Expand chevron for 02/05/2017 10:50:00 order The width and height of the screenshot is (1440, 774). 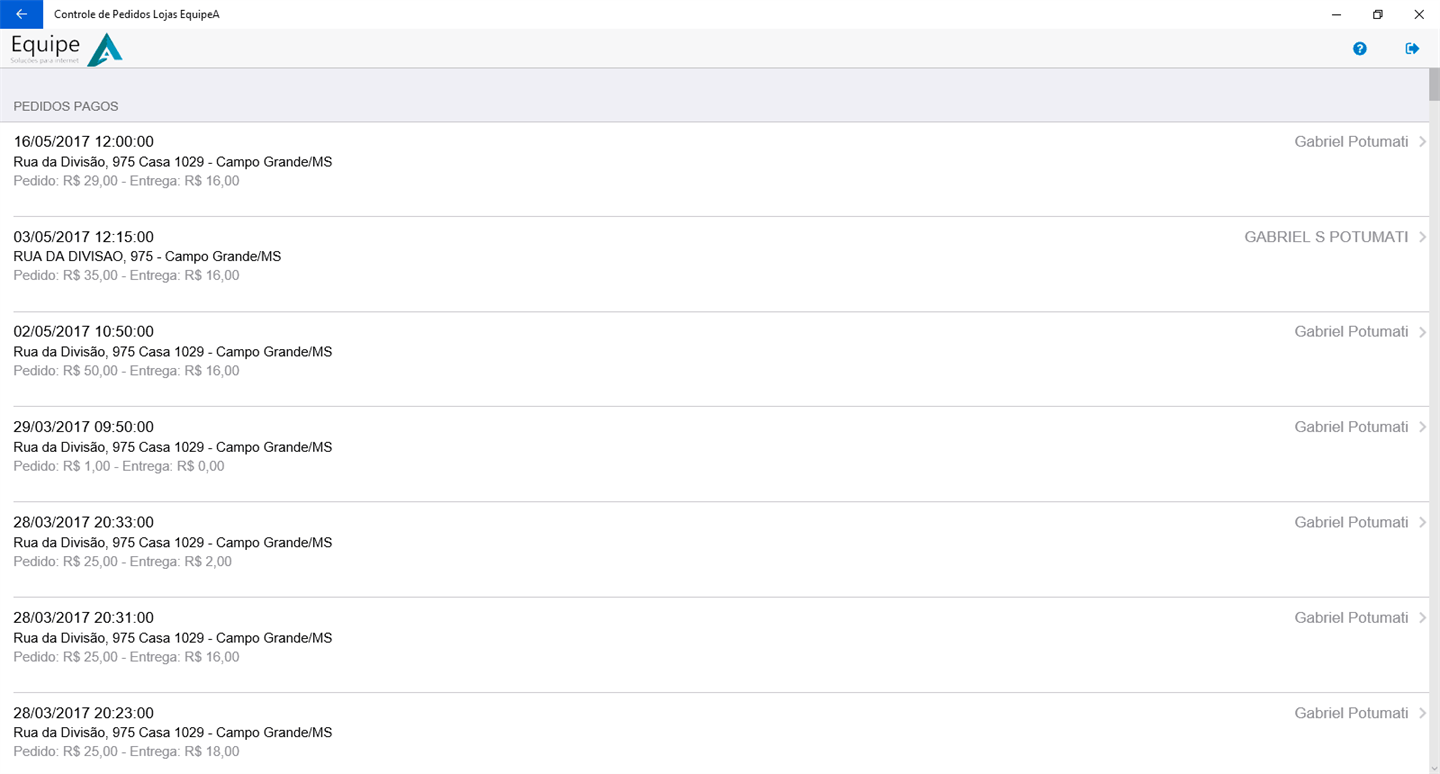pyautogui.click(x=1422, y=332)
